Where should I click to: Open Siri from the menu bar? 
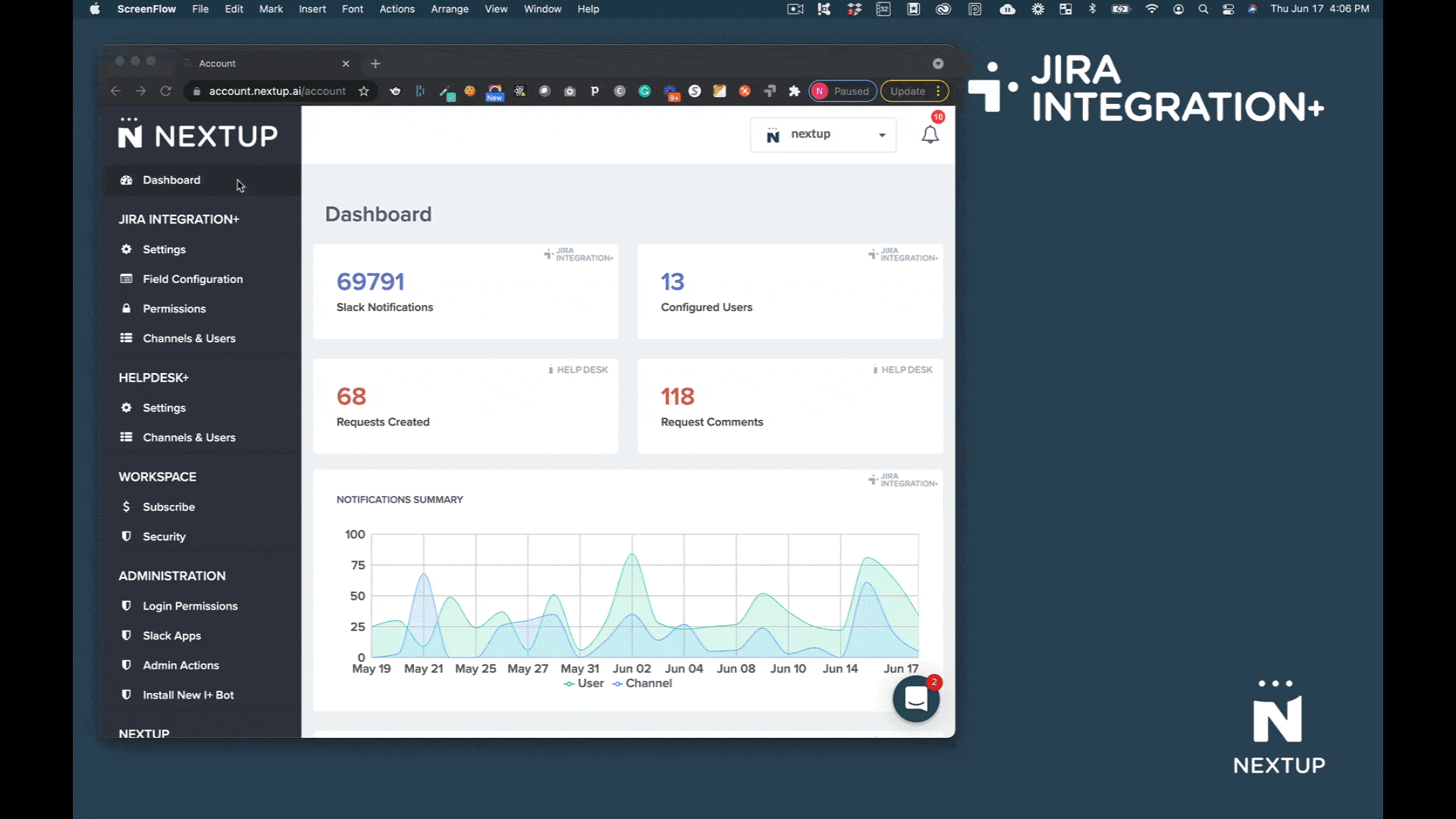point(1252,9)
